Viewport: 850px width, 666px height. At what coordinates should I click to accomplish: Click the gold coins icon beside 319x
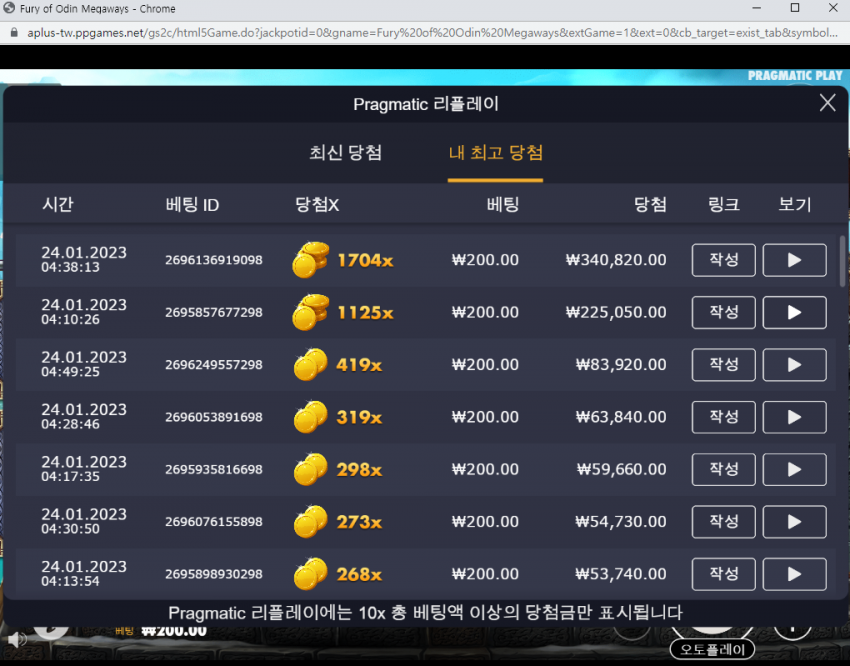pos(311,417)
